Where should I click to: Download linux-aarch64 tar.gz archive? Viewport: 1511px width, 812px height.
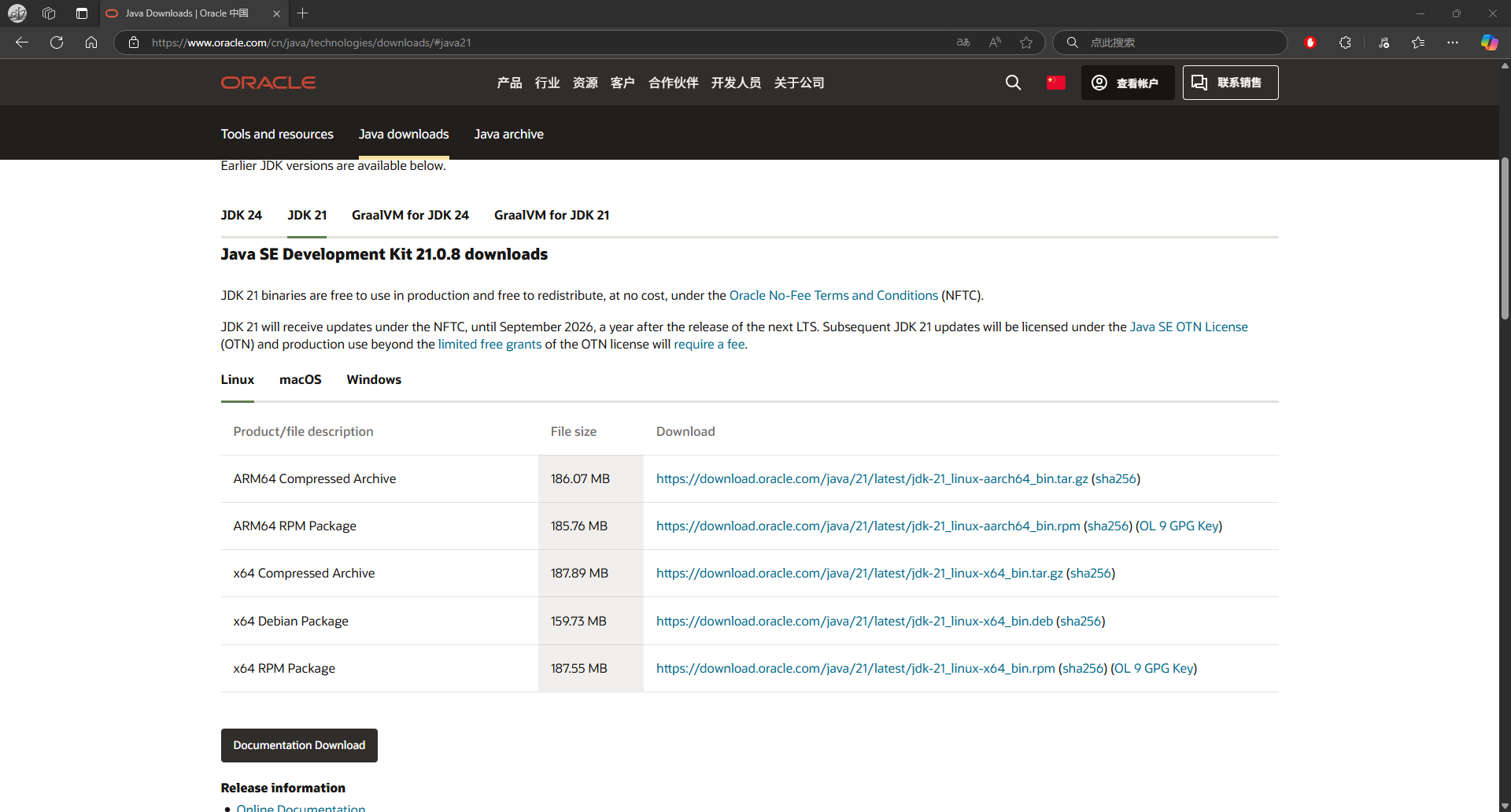872,479
